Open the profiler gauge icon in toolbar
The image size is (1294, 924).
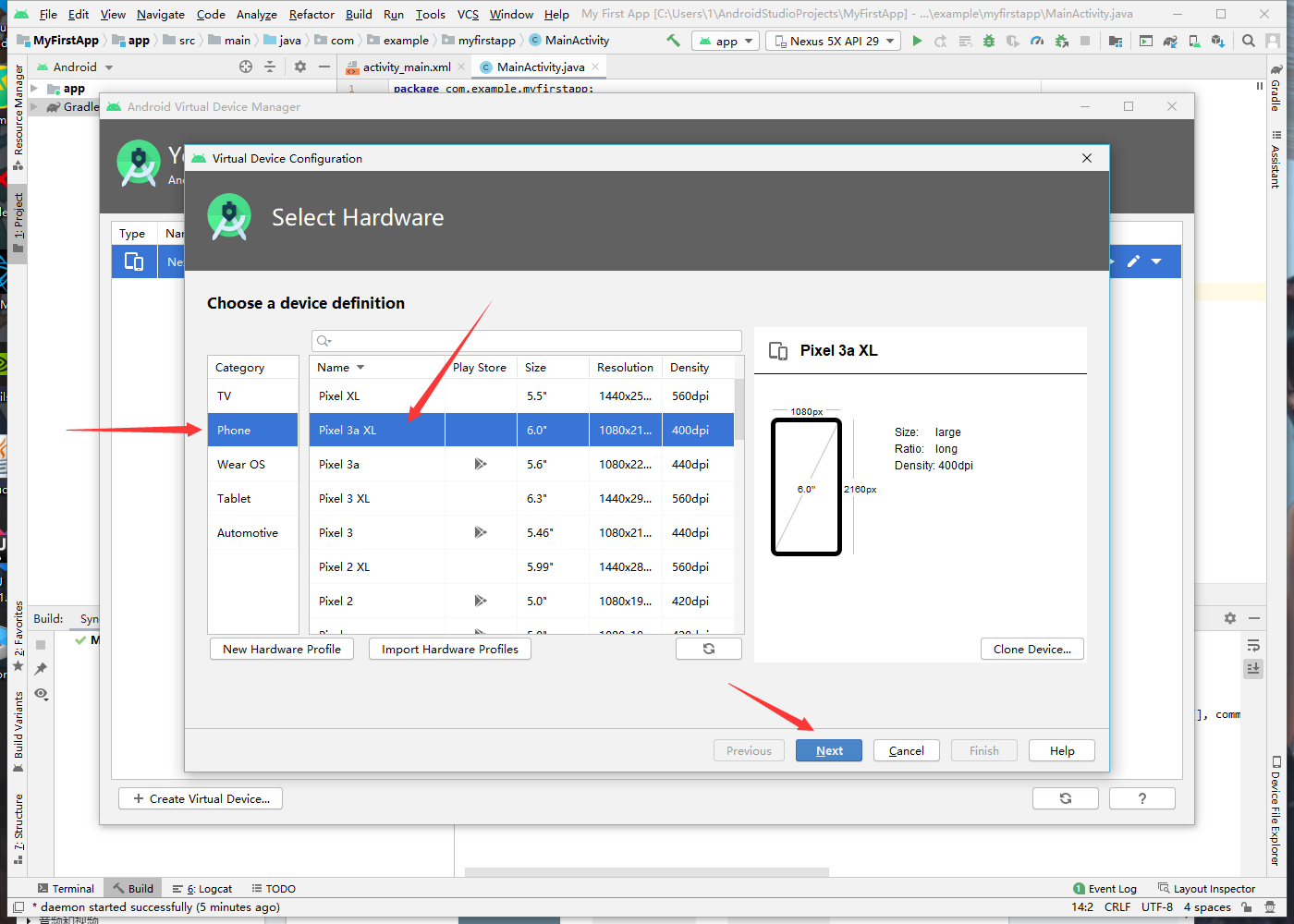pyautogui.click(x=1037, y=41)
